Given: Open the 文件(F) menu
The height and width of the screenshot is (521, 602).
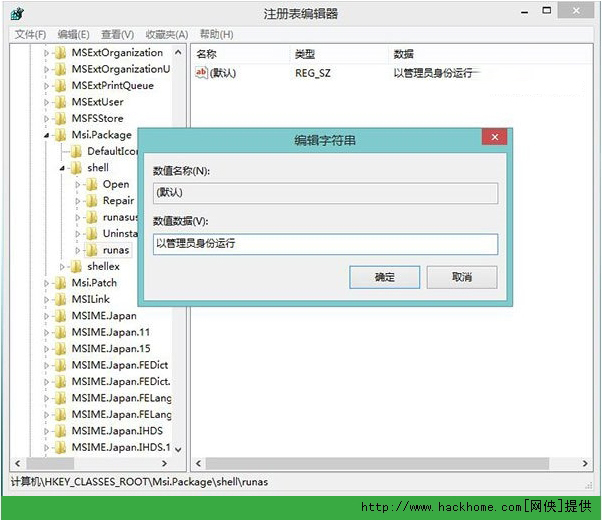Looking at the screenshot, I should click(x=30, y=35).
